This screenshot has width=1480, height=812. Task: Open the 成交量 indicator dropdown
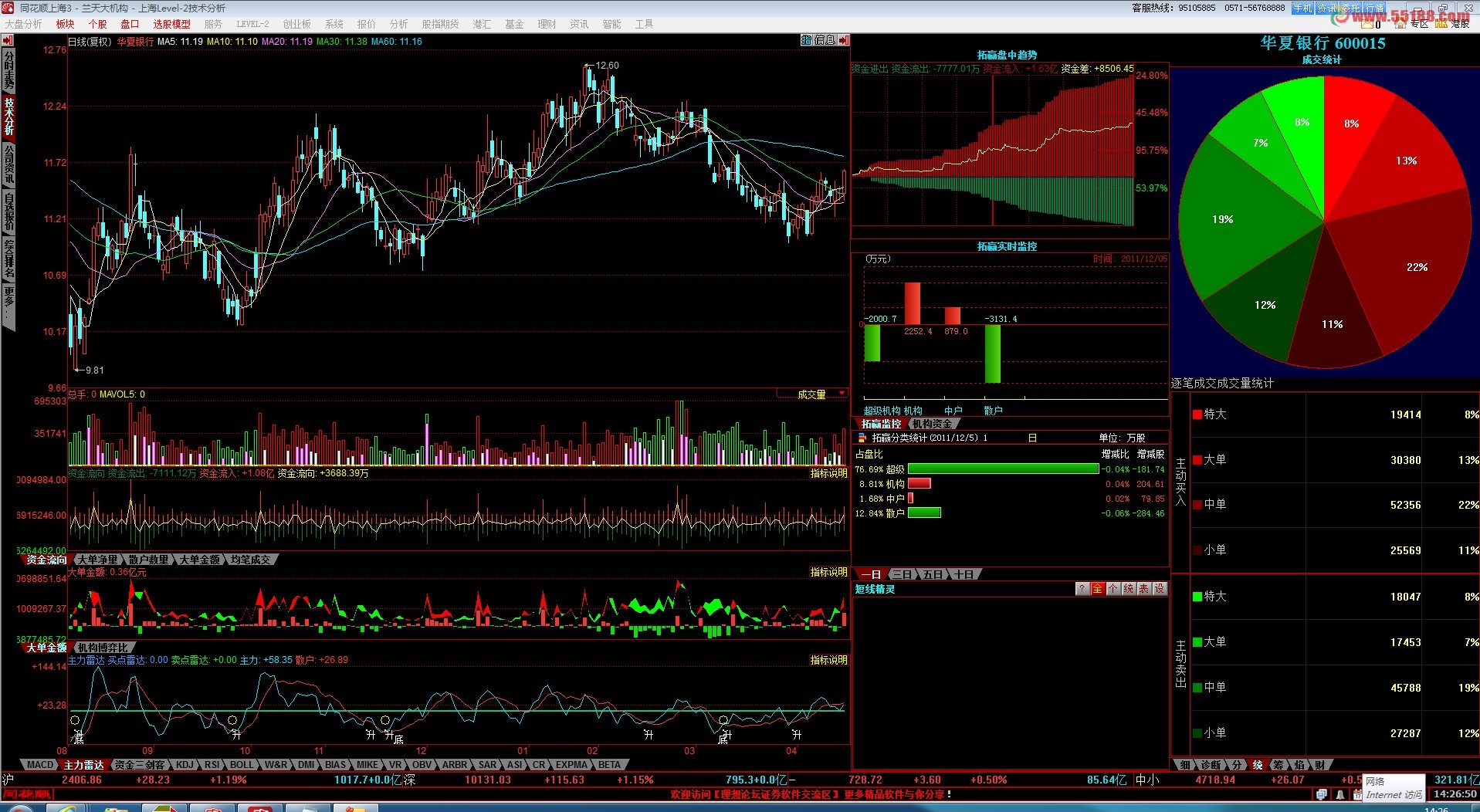tap(811, 394)
